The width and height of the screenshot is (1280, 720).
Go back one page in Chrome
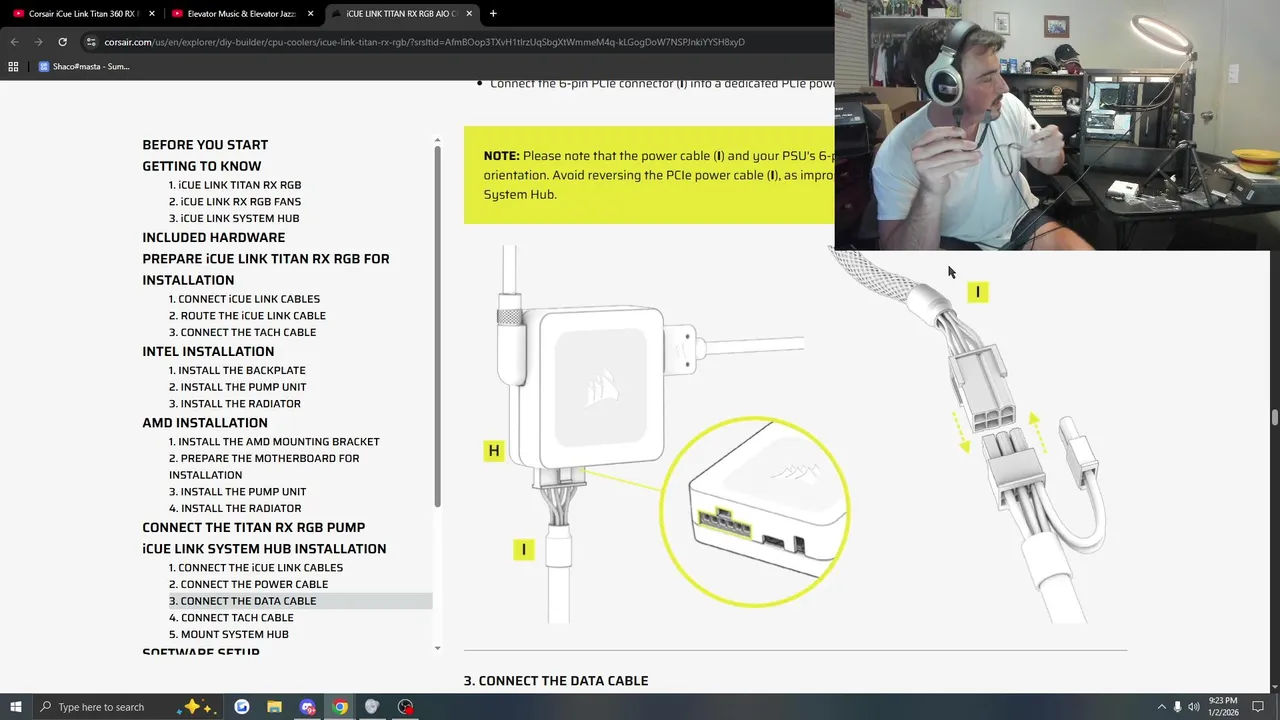point(14,42)
